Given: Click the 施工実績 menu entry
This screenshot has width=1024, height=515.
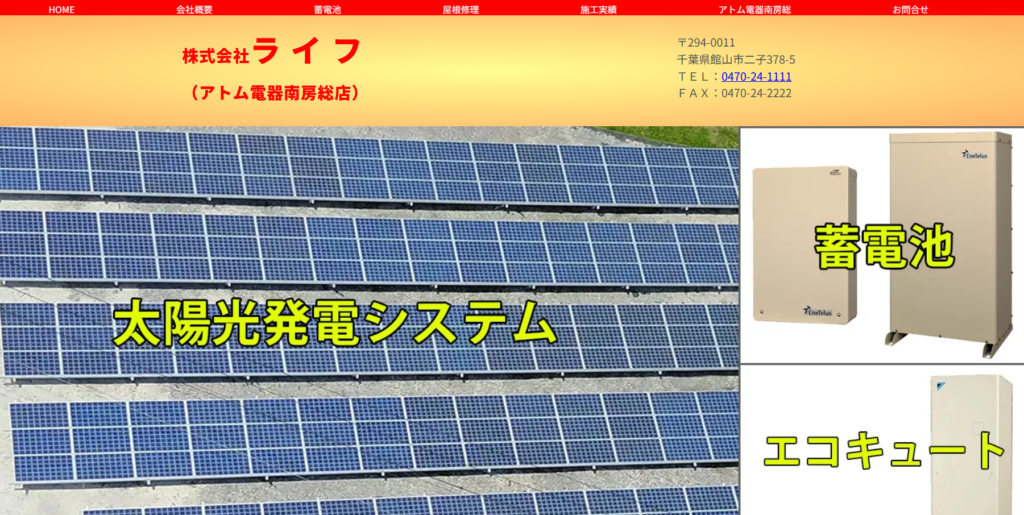Looking at the screenshot, I should click(598, 9).
